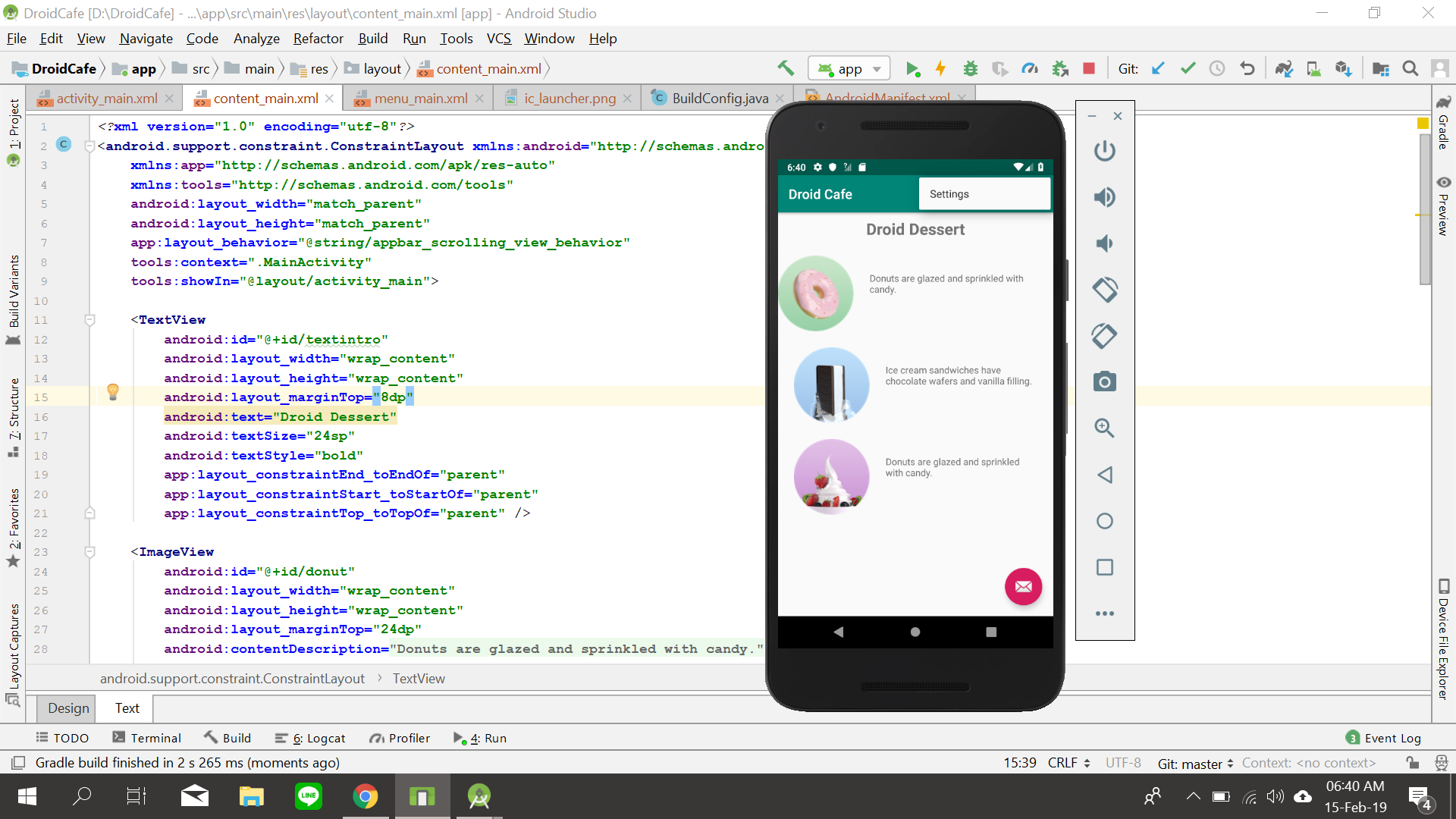The height and width of the screenshot is (819, 1456).
Task: Open the Profiler tool window
Action: (x=400, y=739)
